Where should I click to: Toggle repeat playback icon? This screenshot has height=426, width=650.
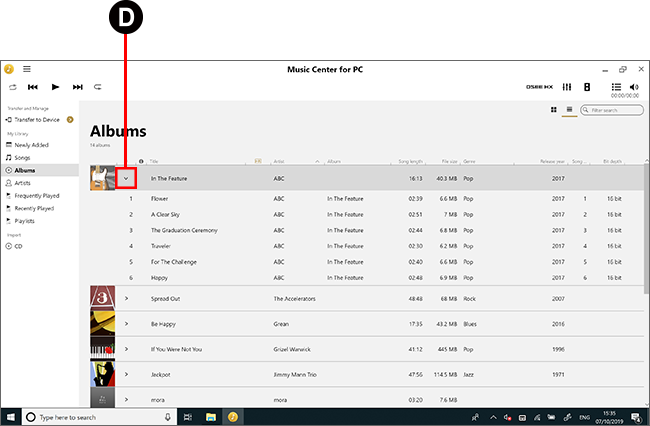(x=98, y=88)
